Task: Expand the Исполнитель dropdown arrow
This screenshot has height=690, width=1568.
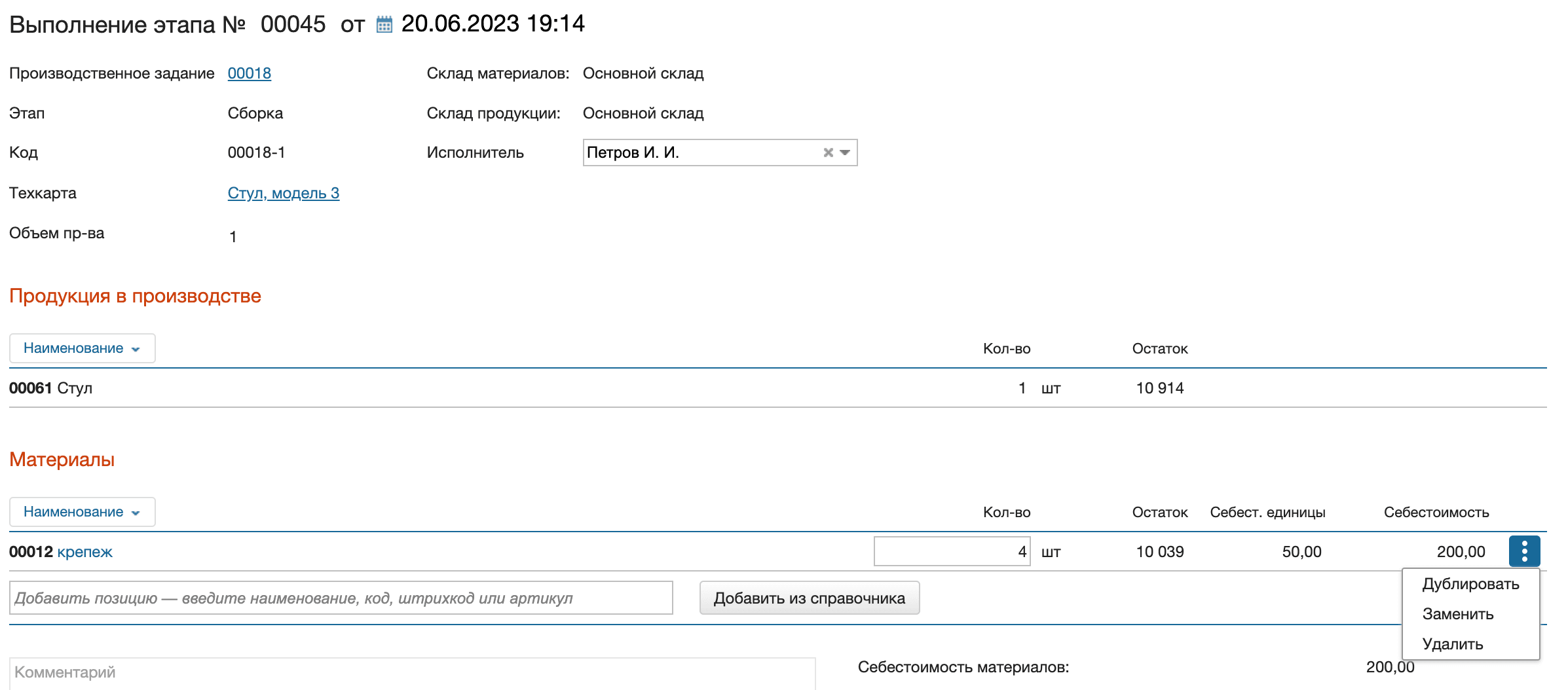Action: 846,153
